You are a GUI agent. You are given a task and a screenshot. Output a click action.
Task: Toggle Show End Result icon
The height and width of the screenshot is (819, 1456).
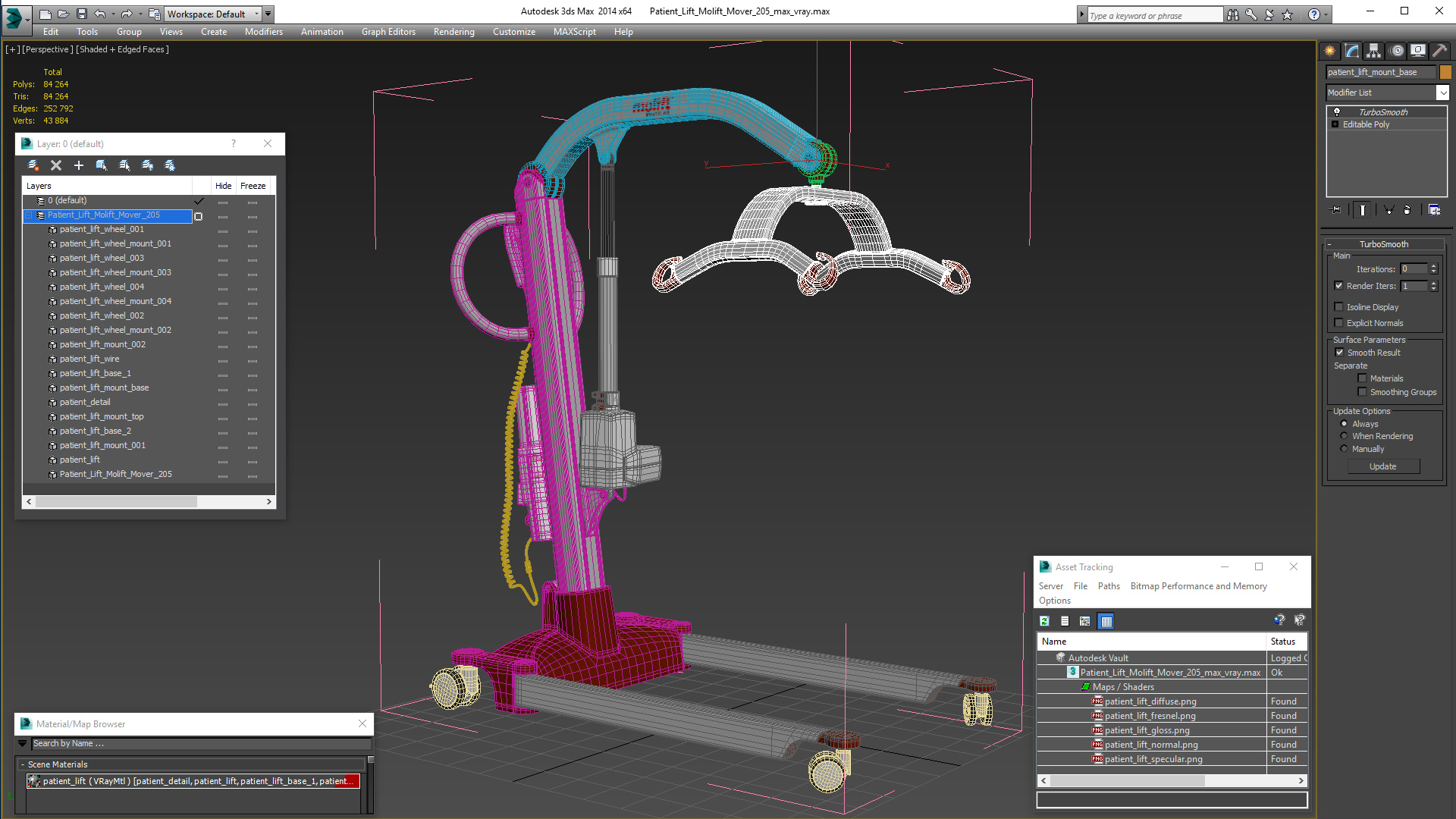tap(1363, 210)
